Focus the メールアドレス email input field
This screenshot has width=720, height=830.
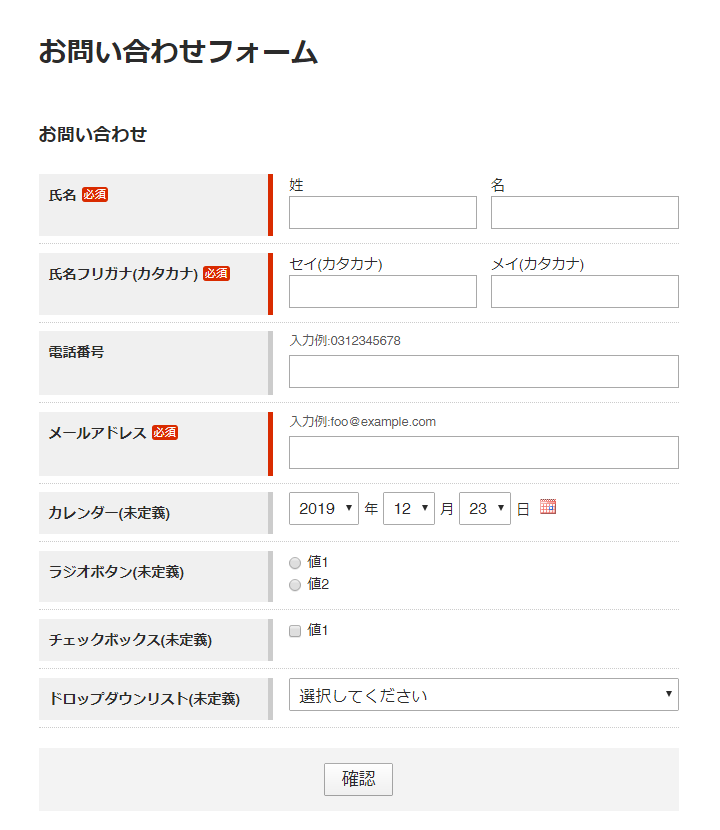click(483, 452)
